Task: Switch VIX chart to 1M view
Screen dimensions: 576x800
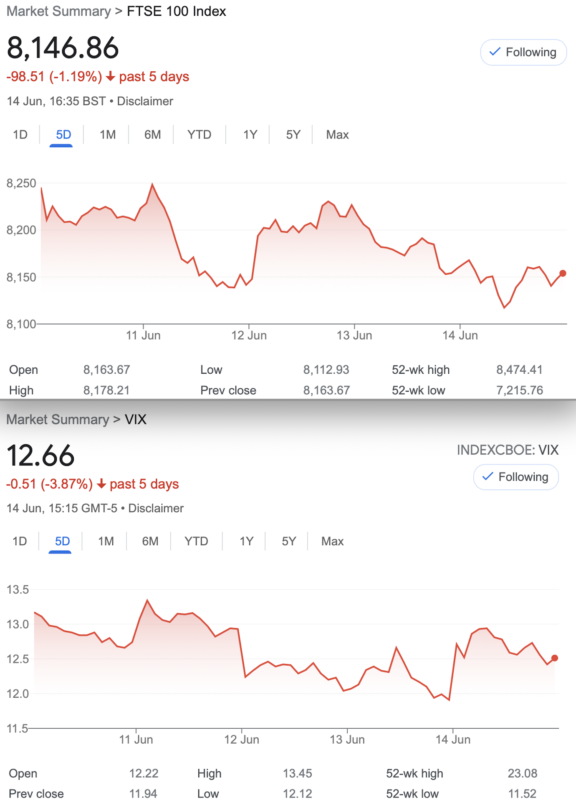Action: click(106, 541)
